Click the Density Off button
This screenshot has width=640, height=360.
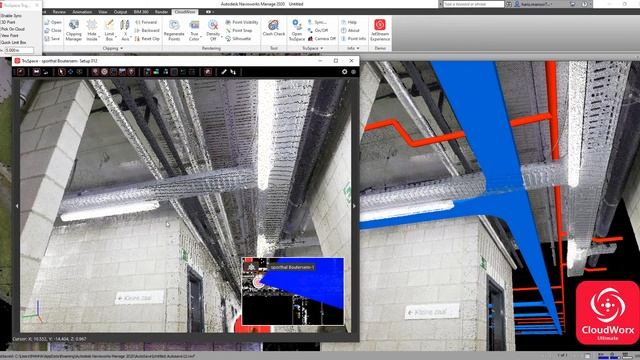213,30
